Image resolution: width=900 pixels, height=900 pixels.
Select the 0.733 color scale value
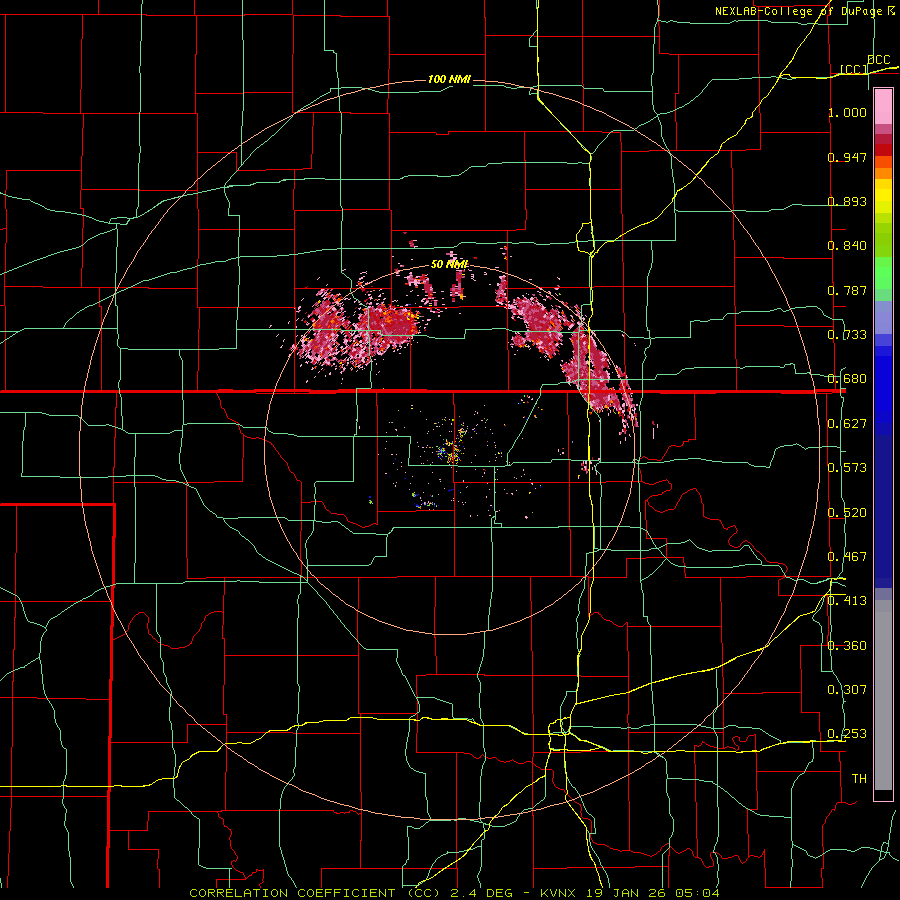coord(847,335)
